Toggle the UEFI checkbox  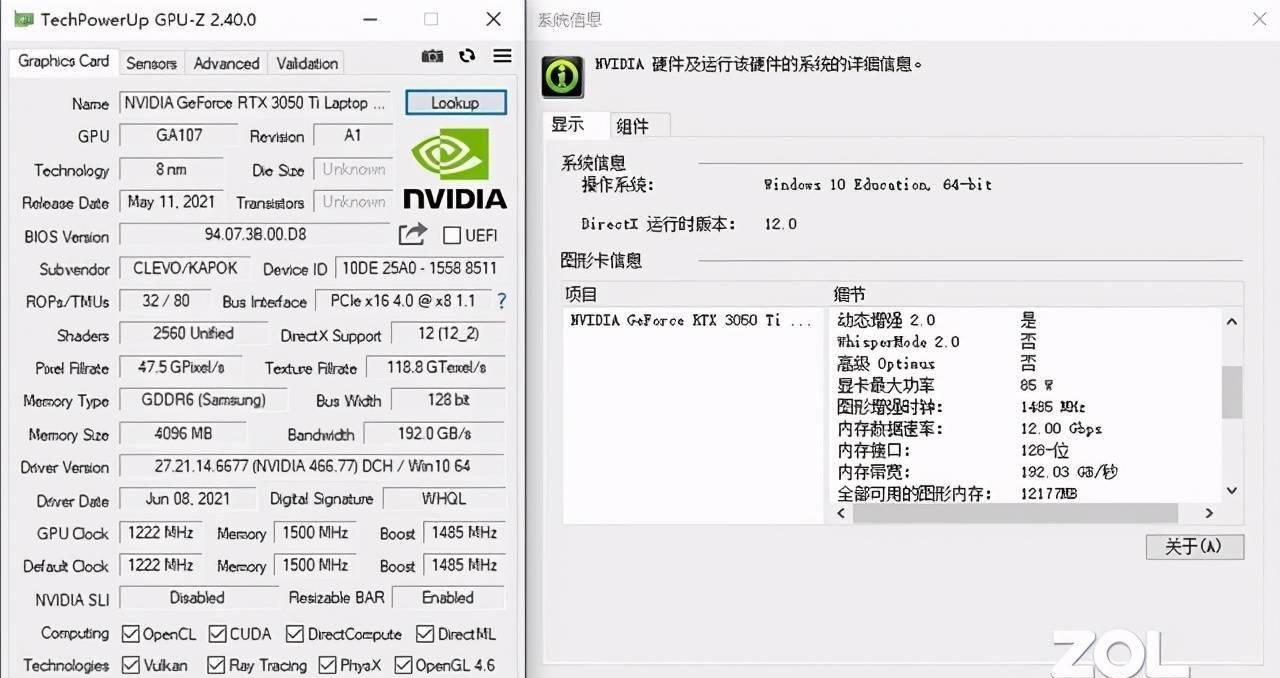(451, 236)
